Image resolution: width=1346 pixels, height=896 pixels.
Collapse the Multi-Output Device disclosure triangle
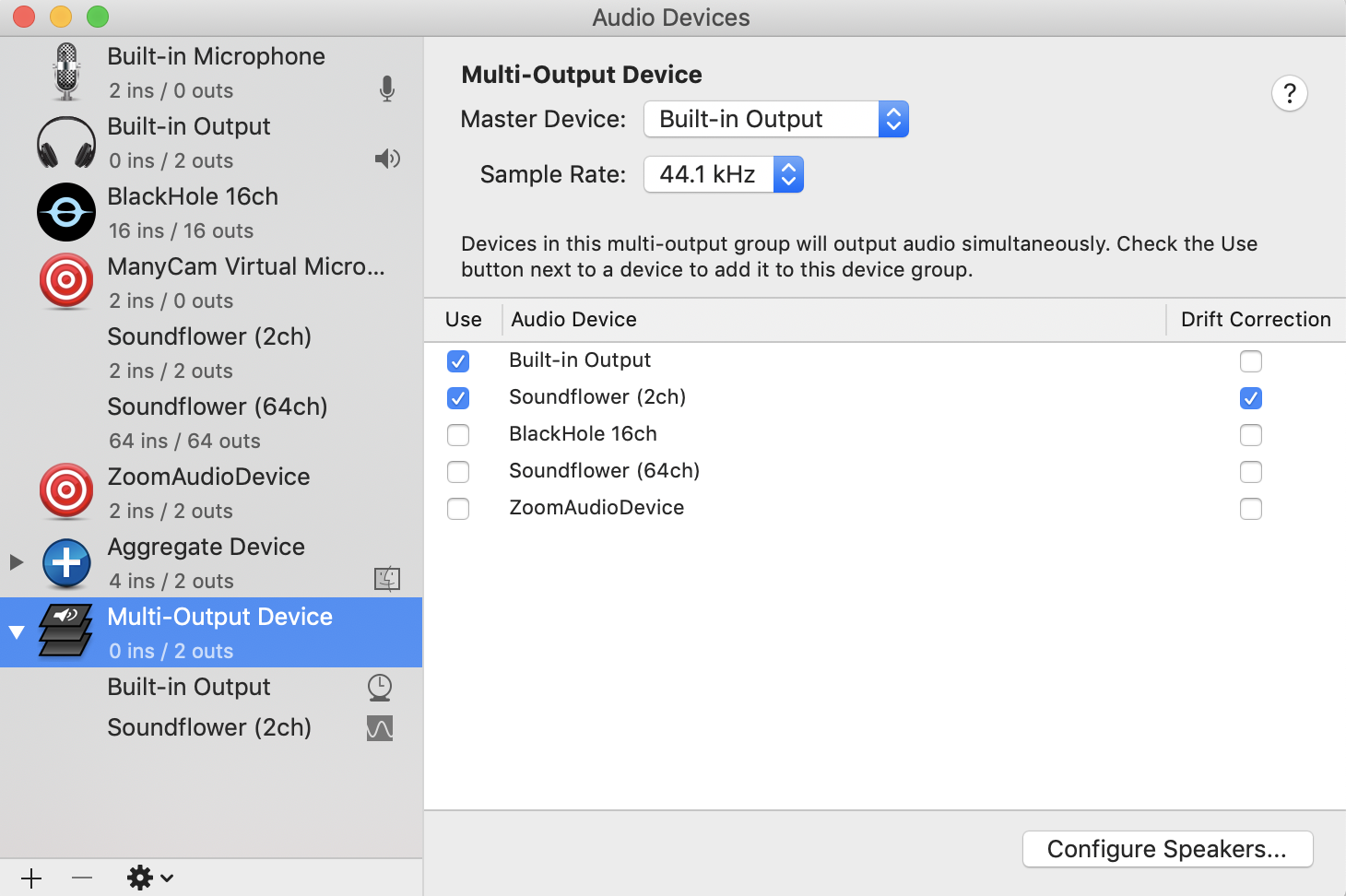tap(16, 632)
